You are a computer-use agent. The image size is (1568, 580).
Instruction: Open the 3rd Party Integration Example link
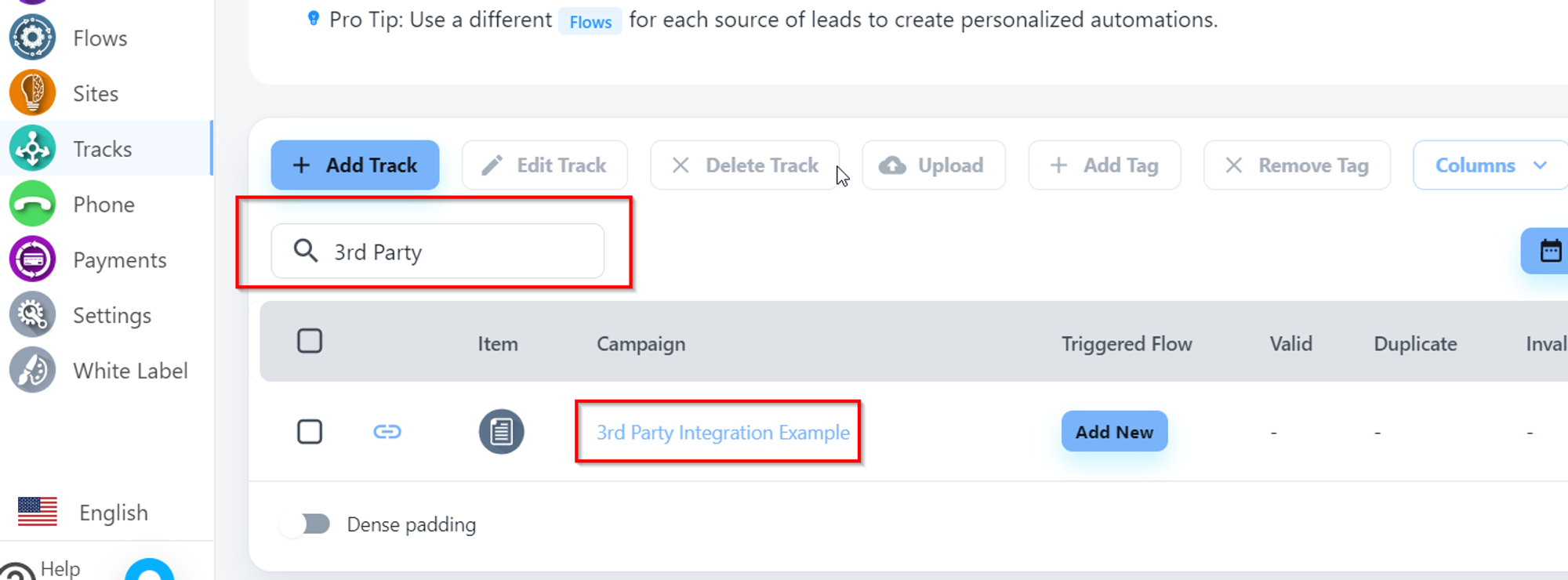click(722, 433)
